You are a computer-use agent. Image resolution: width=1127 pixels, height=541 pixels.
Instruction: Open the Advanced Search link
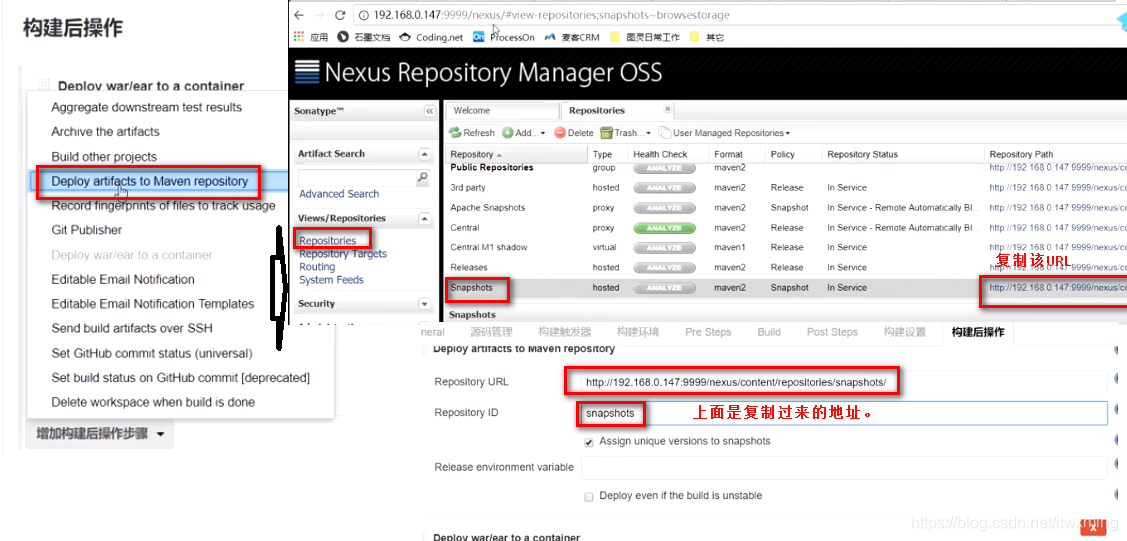point(339,194)
